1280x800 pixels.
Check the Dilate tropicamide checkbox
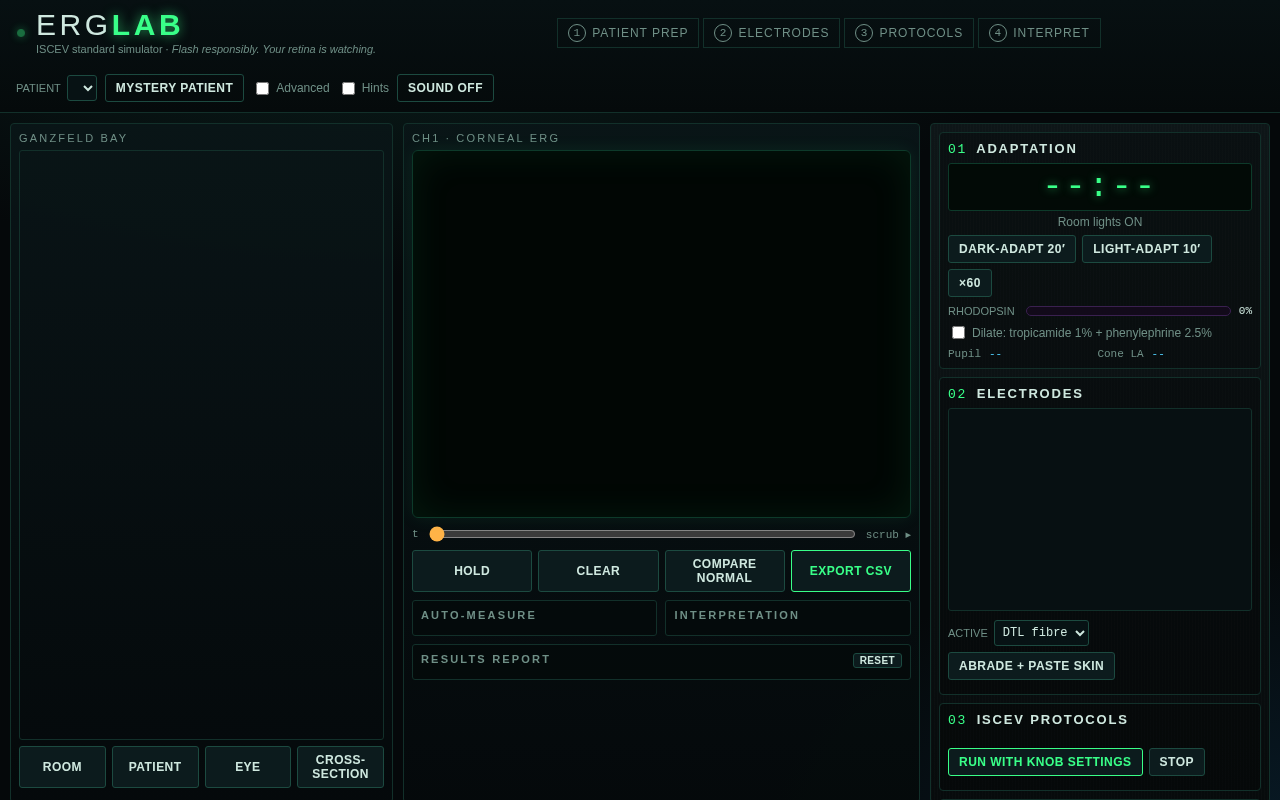click(958, 333)
